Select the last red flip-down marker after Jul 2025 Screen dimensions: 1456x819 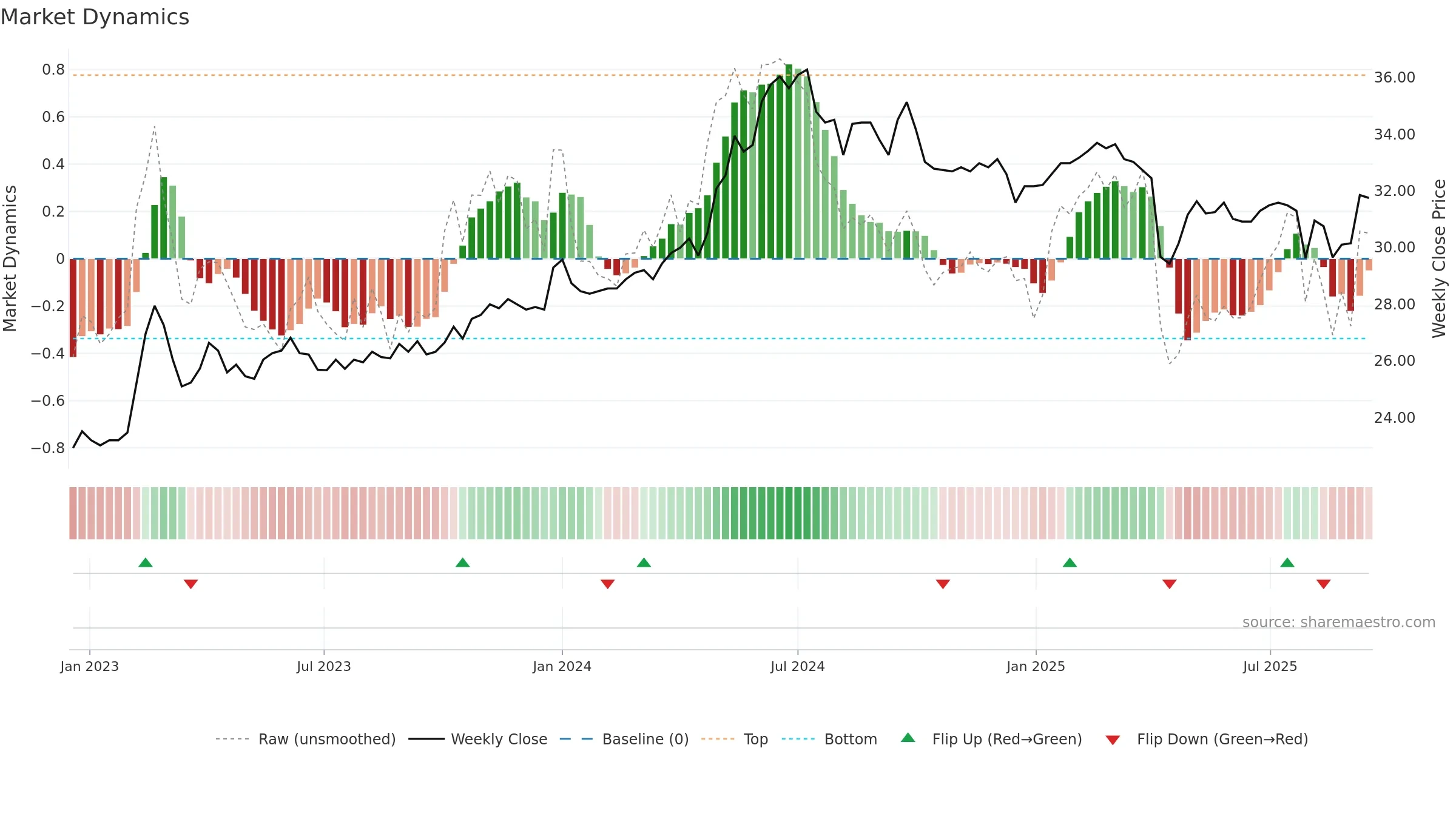[x=1324, y=584]
